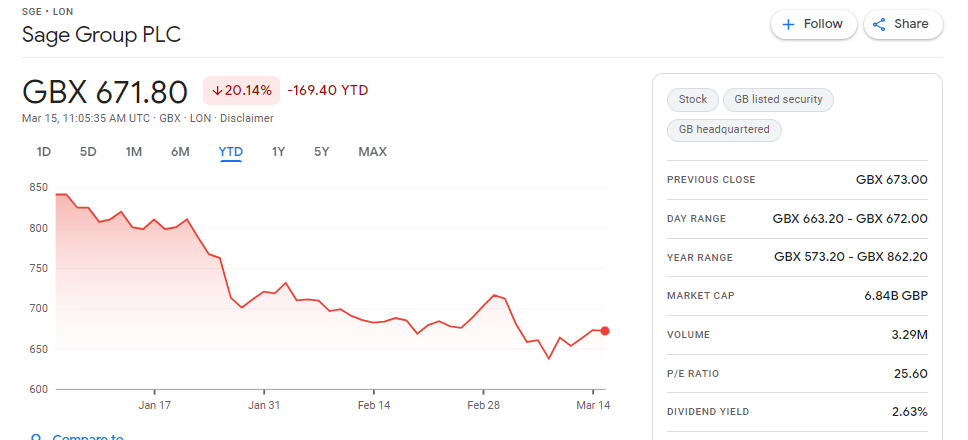This screenshot has height=440, width=968.
Task: Click the 700 y-axis label
Action: tap(38, 309)
